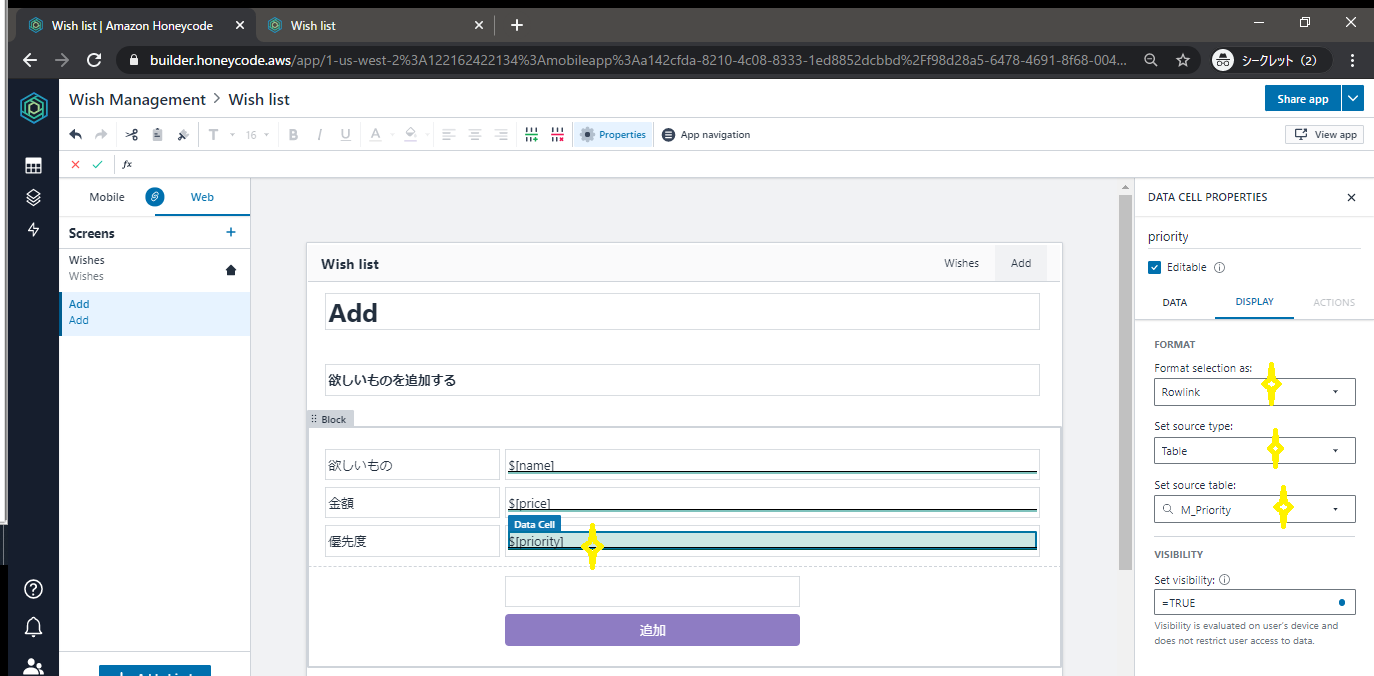The image size is (1374, 676).
Task: Open the Set source type dropdown
Action: [x=1255, y=451]
